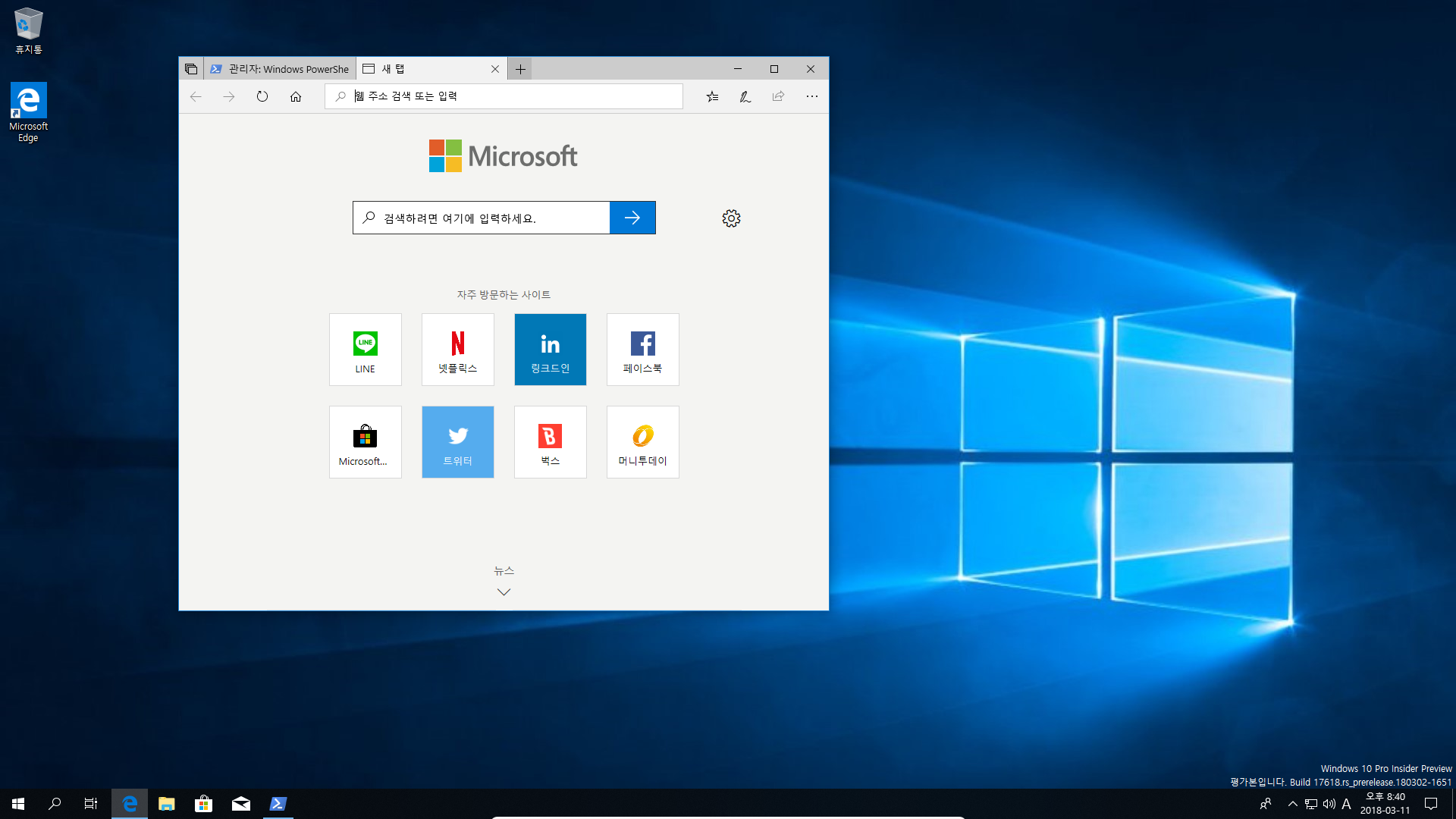
Task: Close the 새 탭 tab
Action: click(495, 69)
